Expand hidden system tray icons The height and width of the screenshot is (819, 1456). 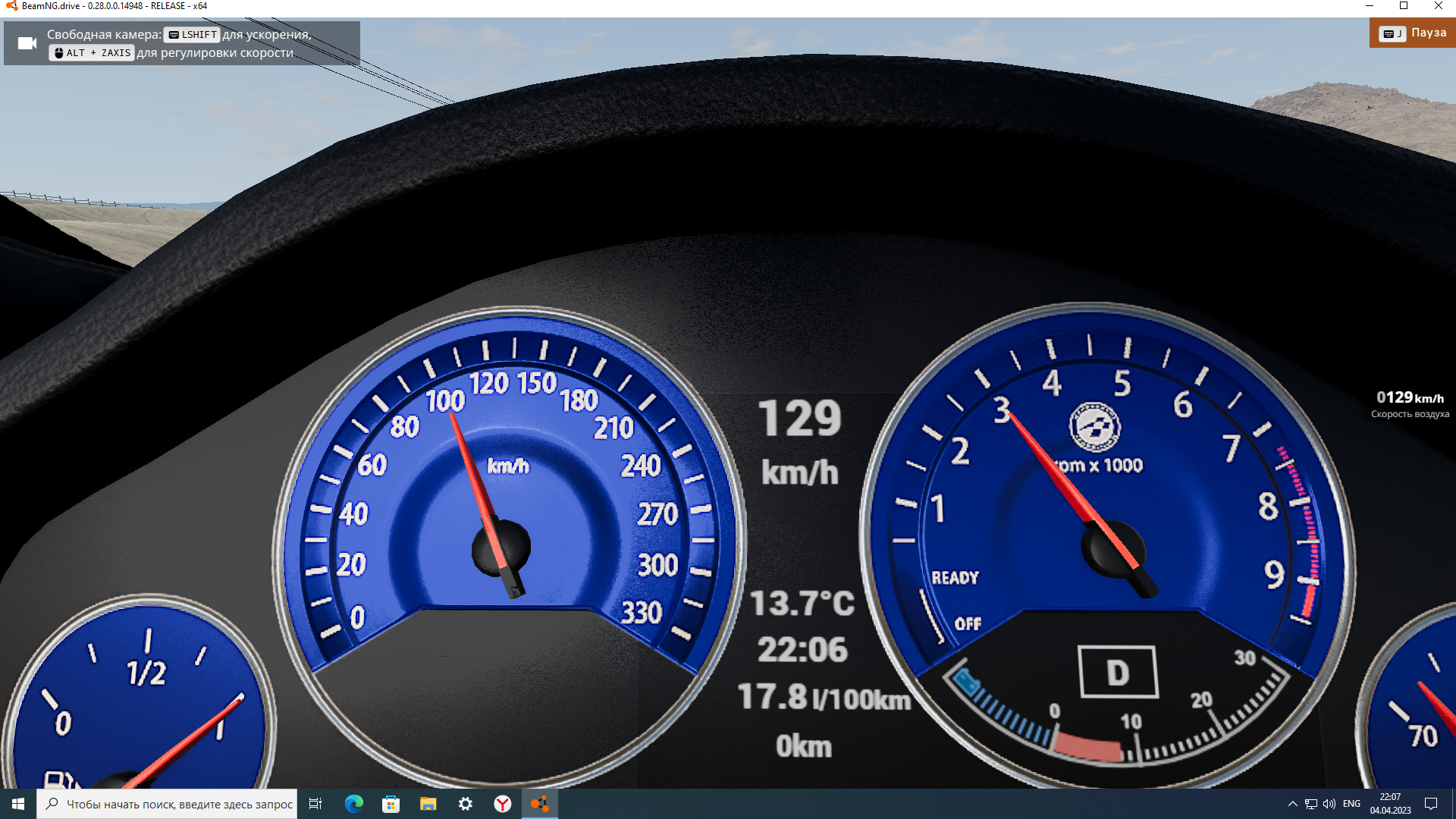[1292, 804]
